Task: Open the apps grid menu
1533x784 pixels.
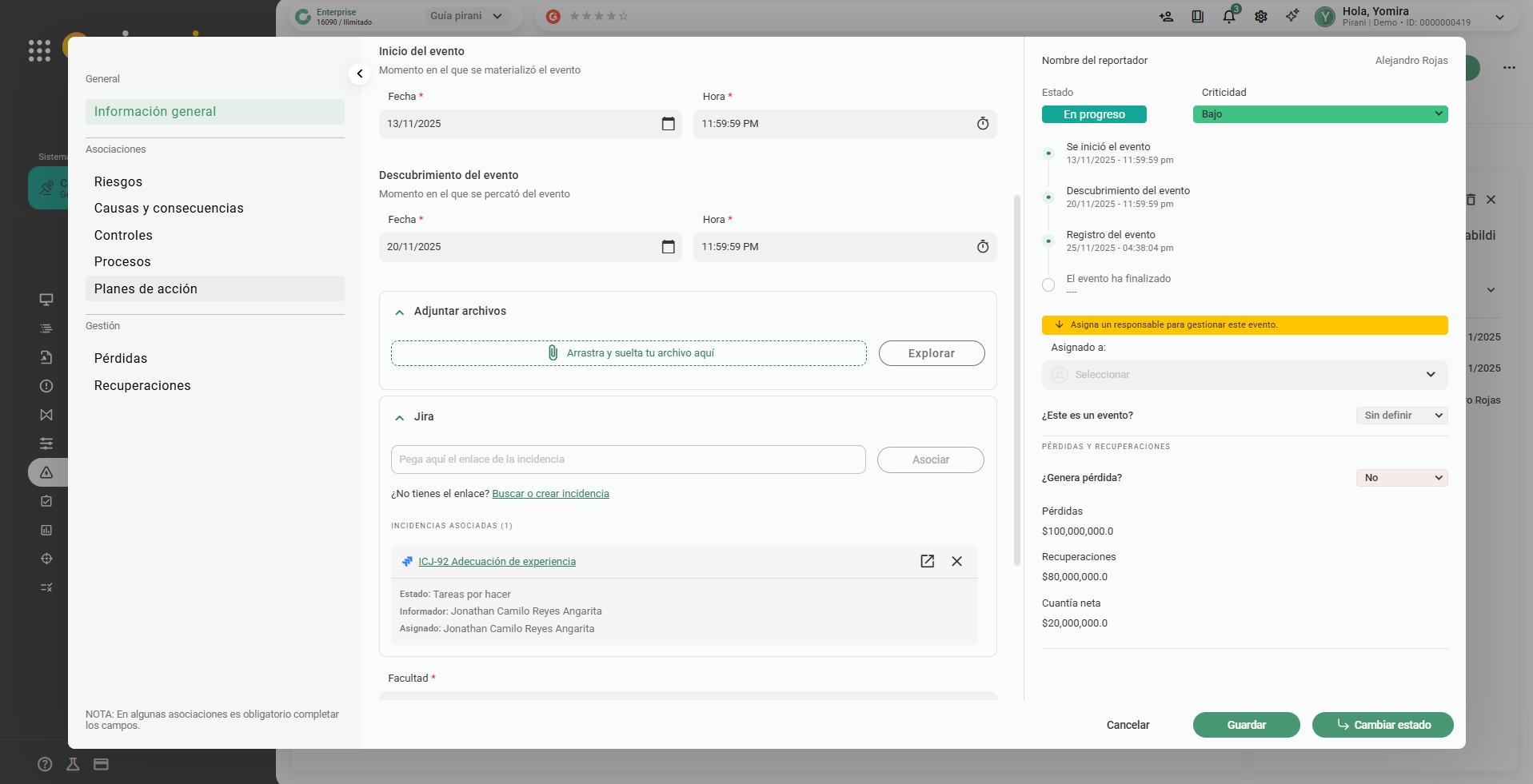Action: pos(39,50)
